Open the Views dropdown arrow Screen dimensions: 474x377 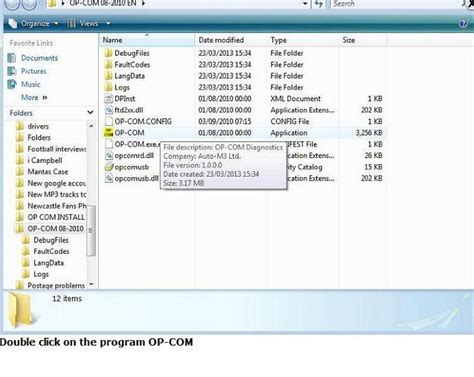coord(108,24)
